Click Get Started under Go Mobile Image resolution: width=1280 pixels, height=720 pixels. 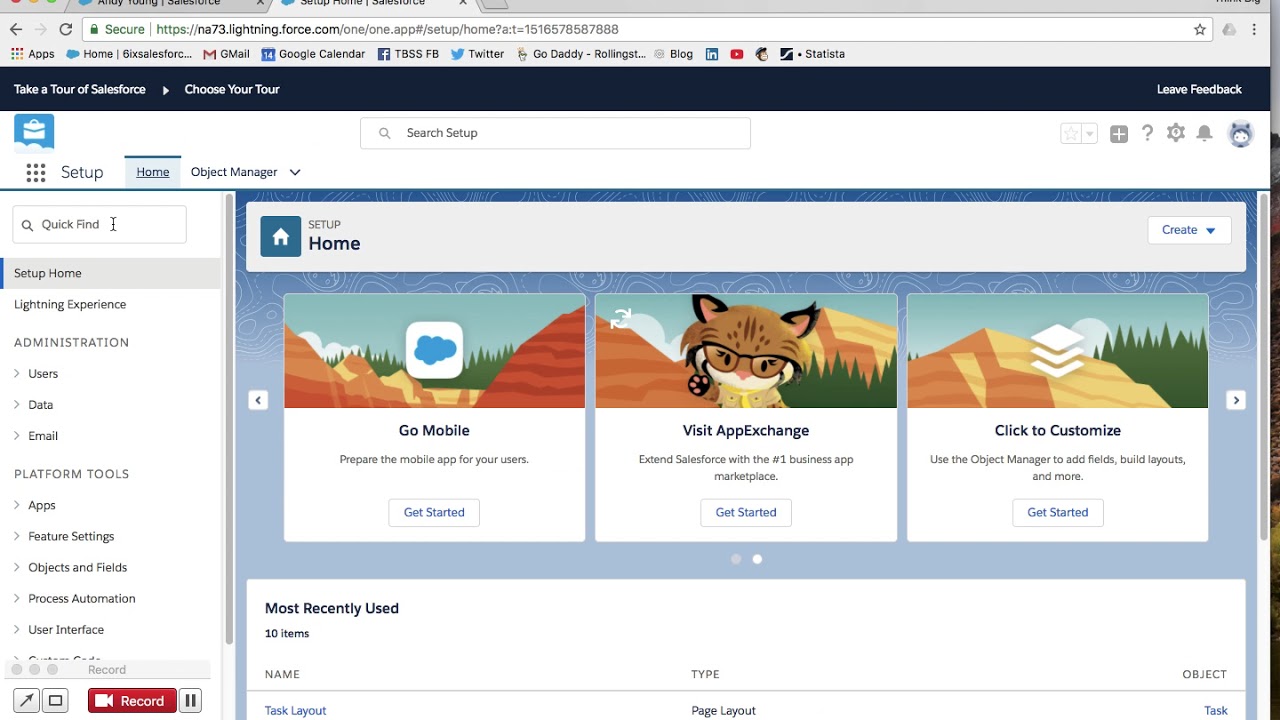(x=434, y=512)
